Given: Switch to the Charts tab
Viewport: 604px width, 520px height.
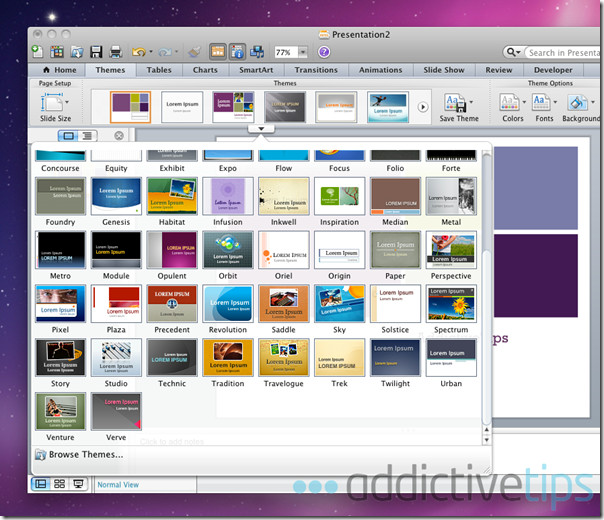Looking at the screenshot, I should coord(205,70).
